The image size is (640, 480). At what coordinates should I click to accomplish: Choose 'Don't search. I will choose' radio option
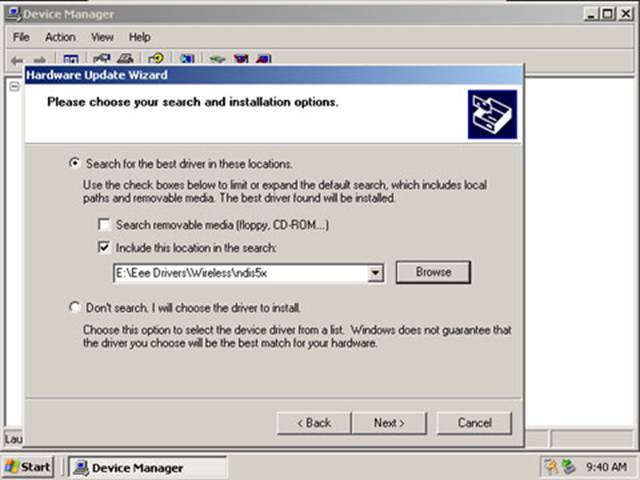(74, 308)
